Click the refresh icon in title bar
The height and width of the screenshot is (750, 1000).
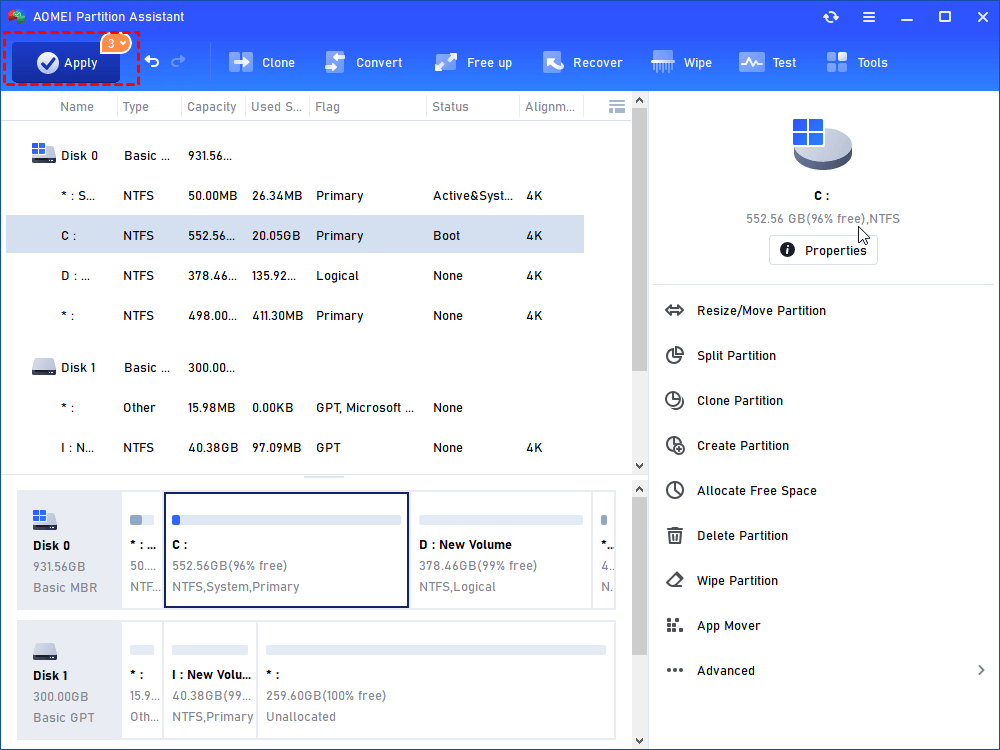point(831,17)
